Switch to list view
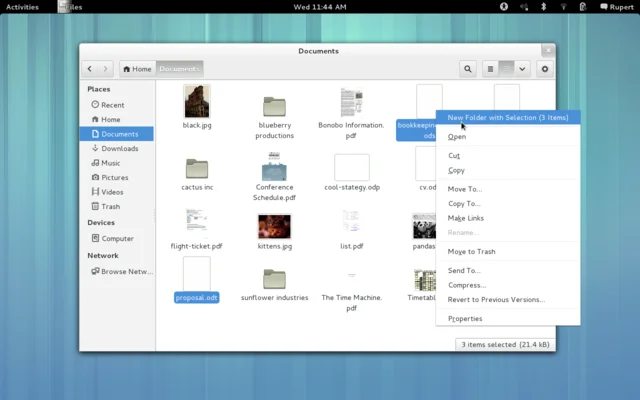The width and height of the screenshot is (640, 400). [491, 69]
